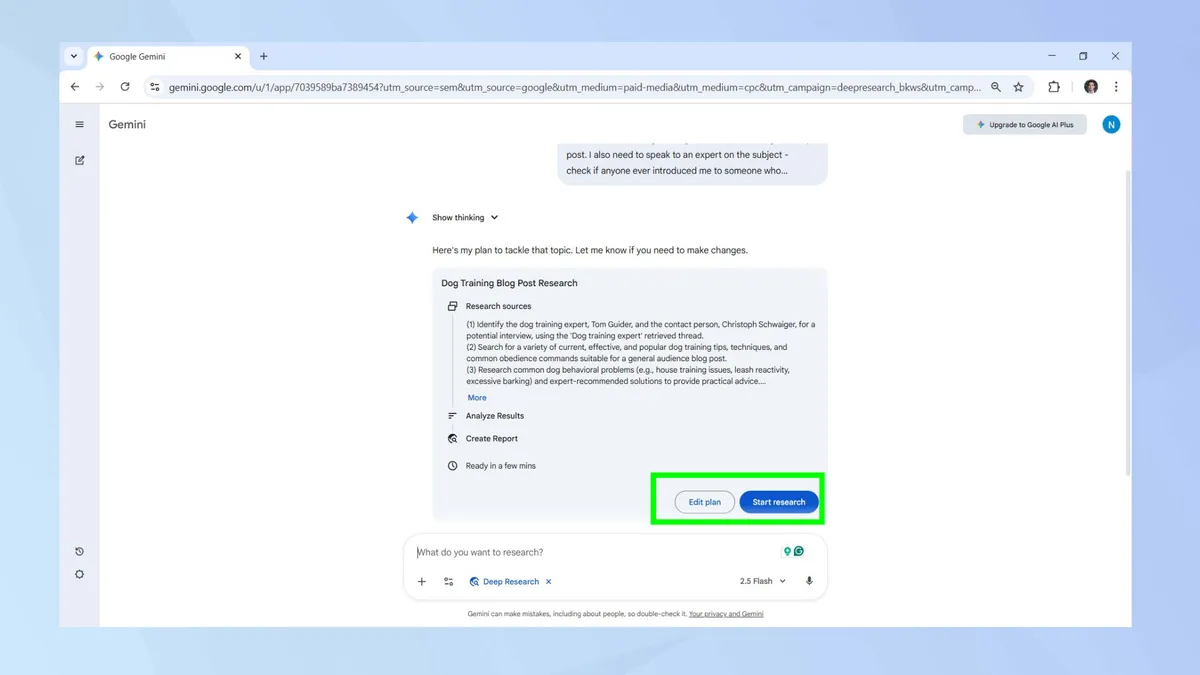Open the 2.5 Flash model dropdown
The height and width of the screenshot is (675, 1200).
pyautogui.click(x=762, y=580)
